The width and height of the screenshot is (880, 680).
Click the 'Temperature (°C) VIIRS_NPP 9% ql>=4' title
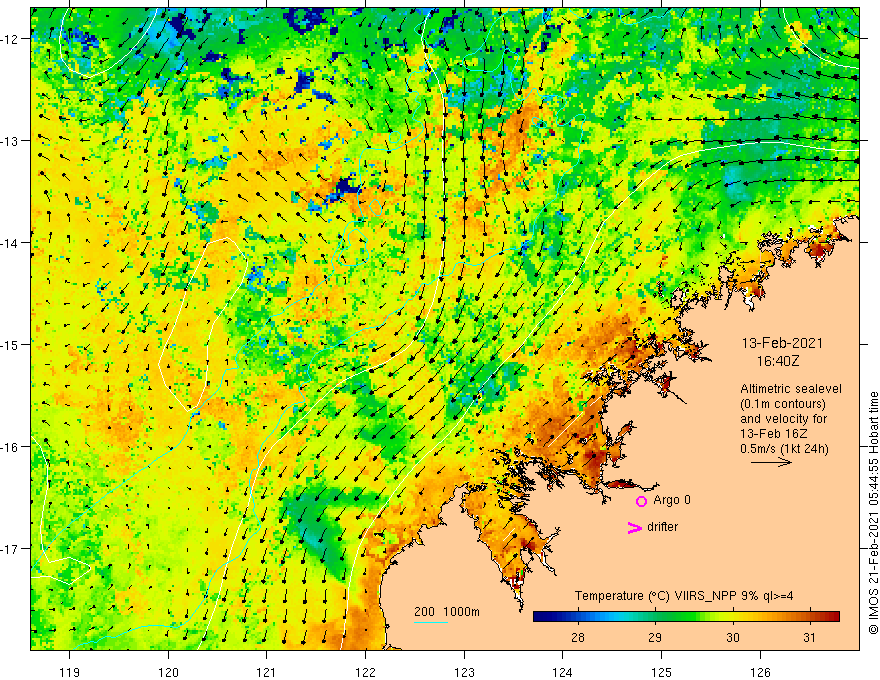click(x=684, y=596)
